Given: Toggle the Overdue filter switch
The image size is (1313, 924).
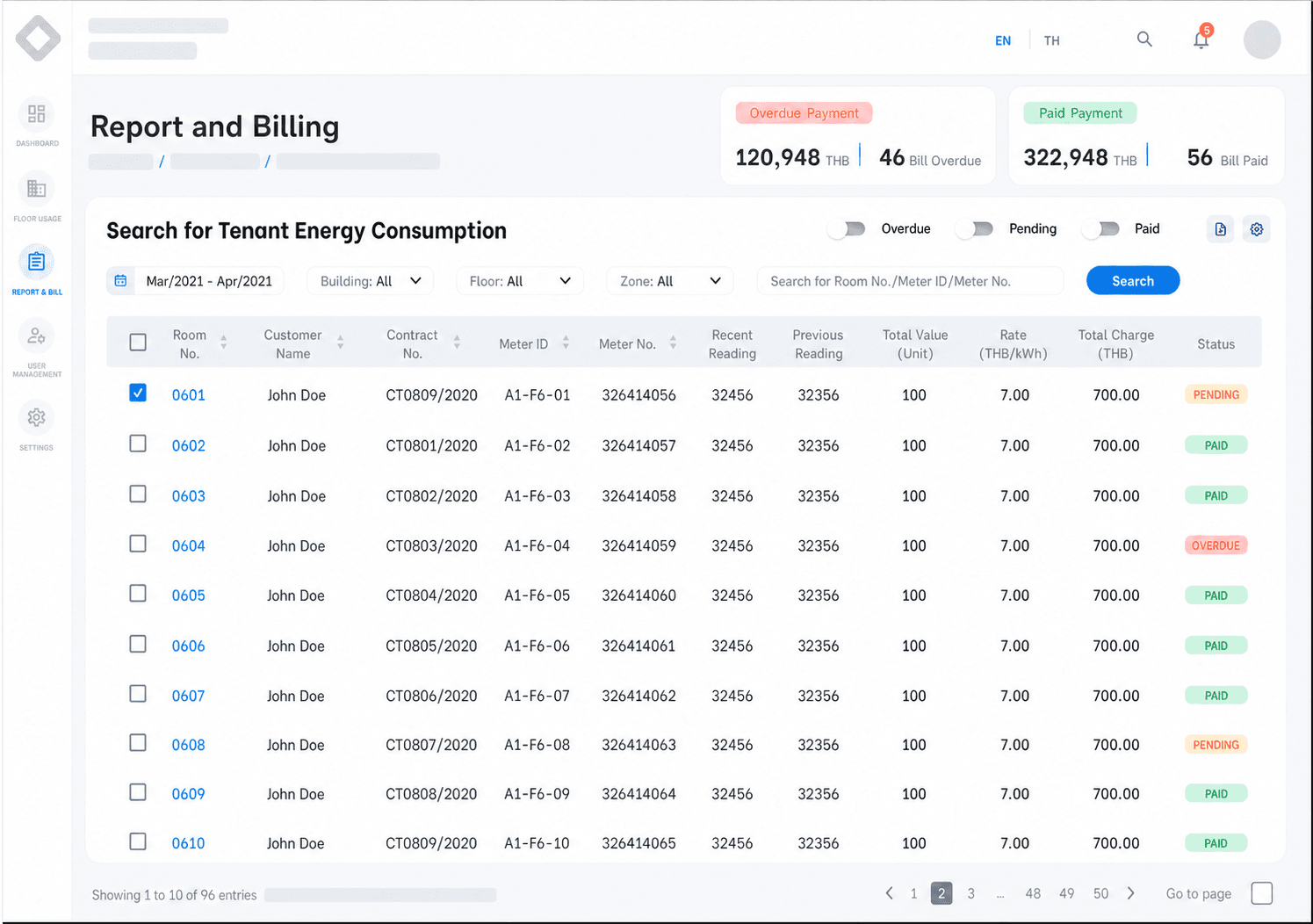Looking at the screenshot, I should tap(848, 229).
